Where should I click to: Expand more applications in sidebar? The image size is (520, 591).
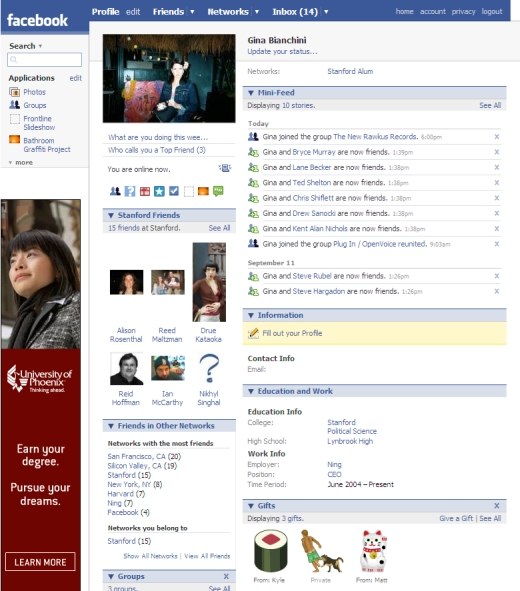point(21,162)
